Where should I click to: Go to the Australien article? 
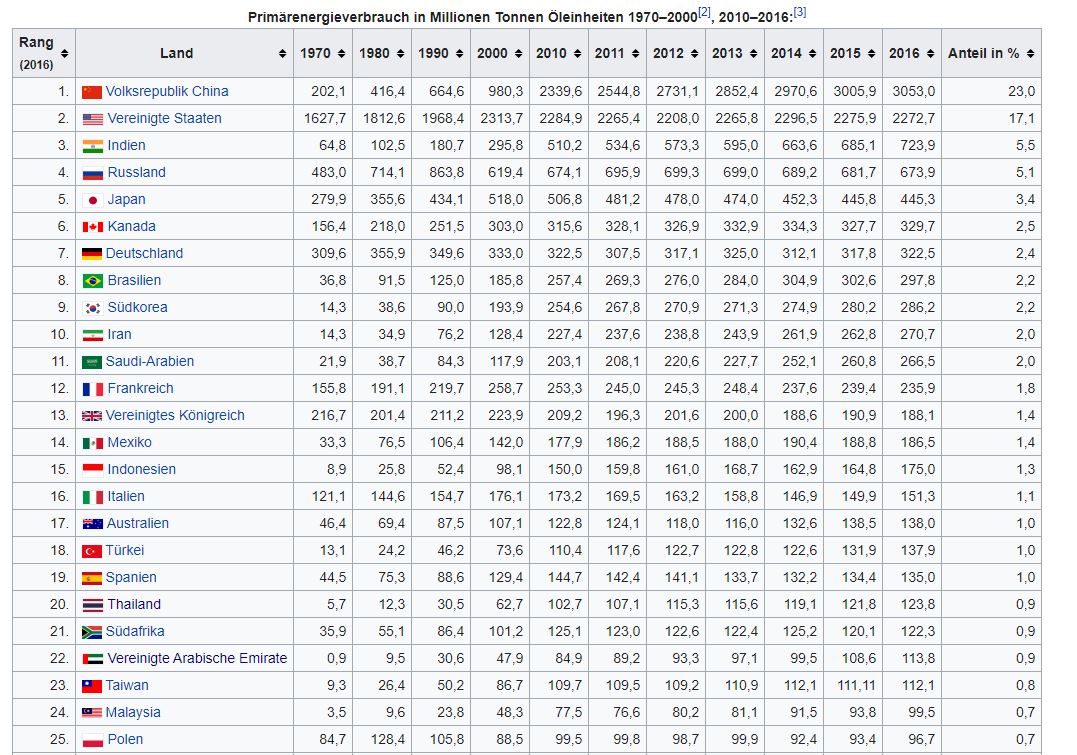(138, 523)
